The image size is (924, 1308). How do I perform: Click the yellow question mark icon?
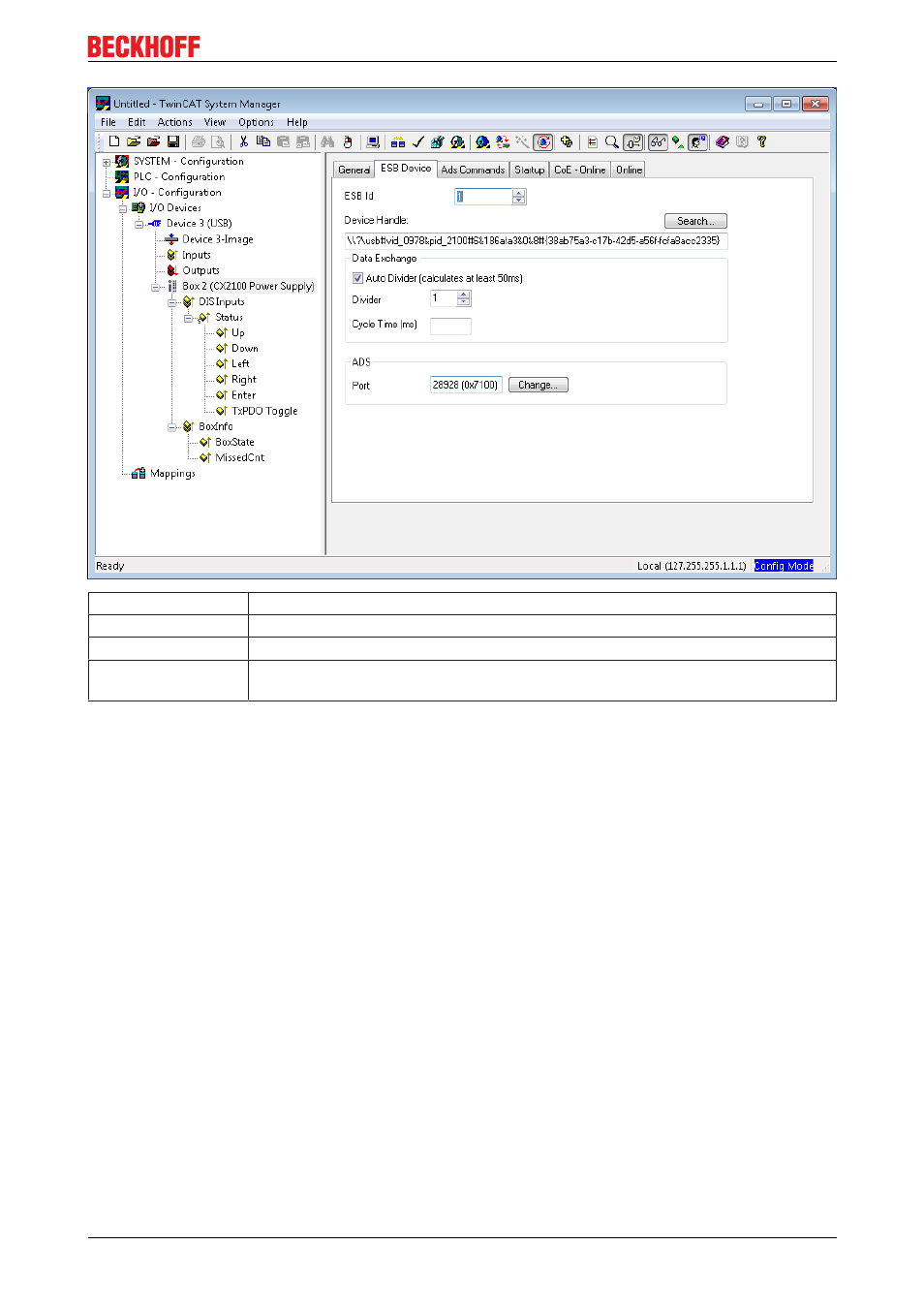[762, 142]
